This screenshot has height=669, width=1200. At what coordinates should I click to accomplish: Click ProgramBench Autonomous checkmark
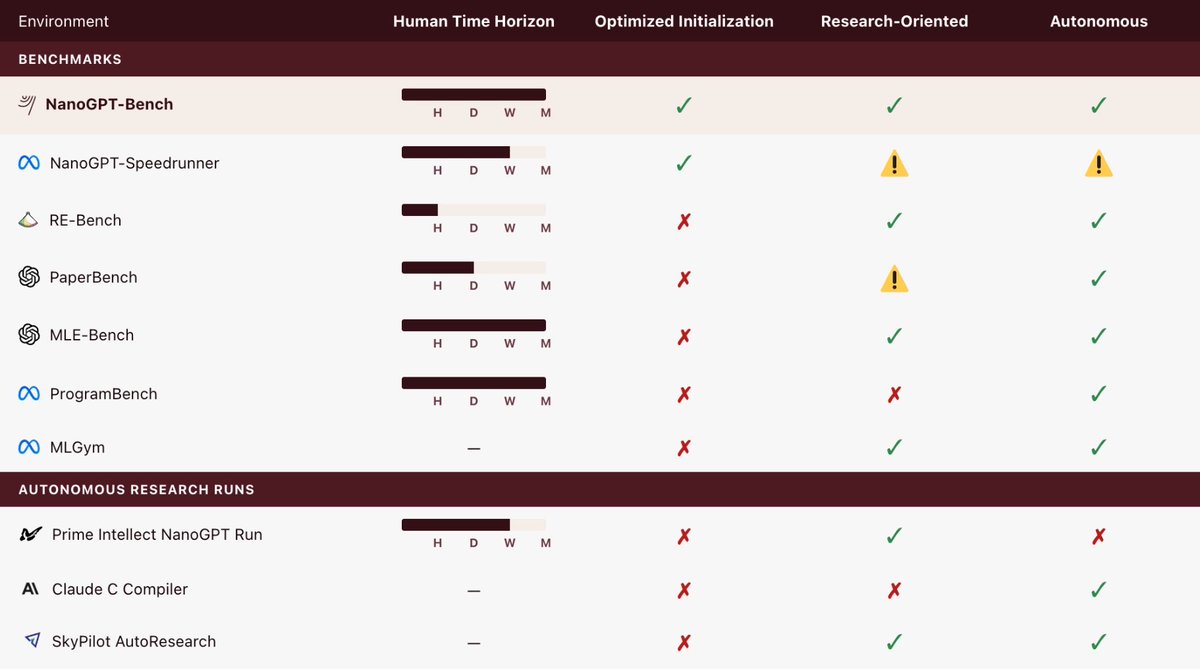pos(1098,393)
